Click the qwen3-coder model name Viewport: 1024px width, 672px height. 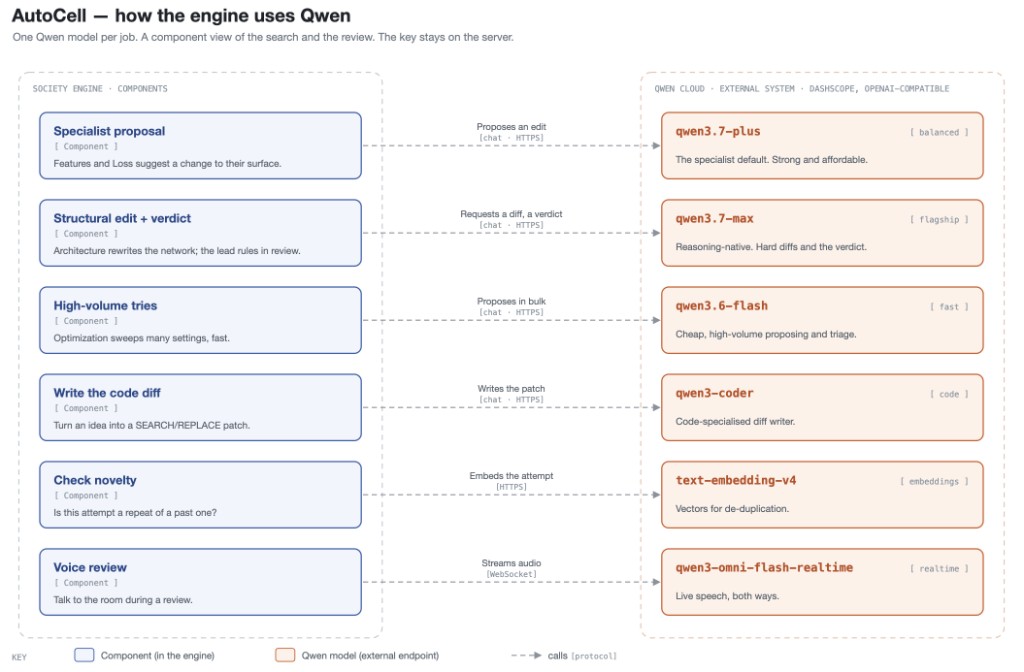[714, 393]
